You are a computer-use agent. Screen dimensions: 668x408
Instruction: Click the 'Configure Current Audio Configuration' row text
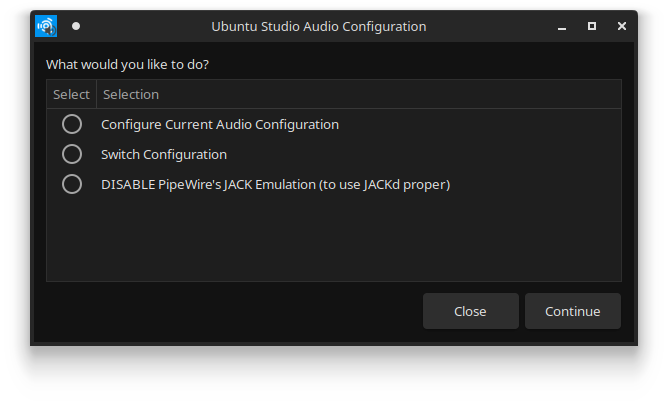coord(220,125)
